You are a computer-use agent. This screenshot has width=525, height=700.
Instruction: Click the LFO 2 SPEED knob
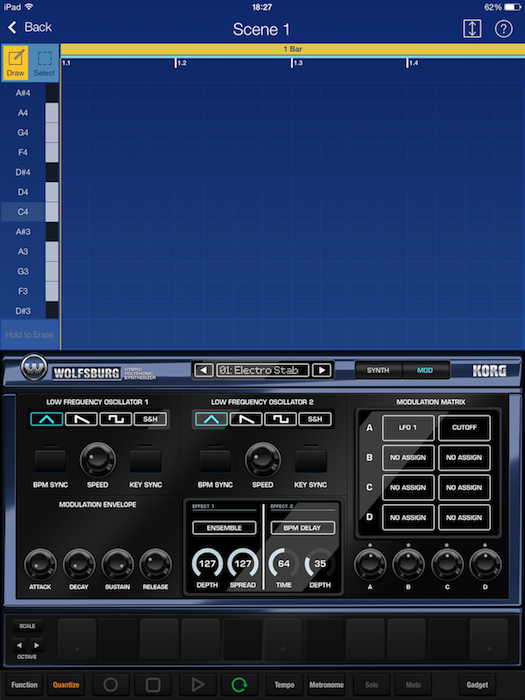point(262,460)
